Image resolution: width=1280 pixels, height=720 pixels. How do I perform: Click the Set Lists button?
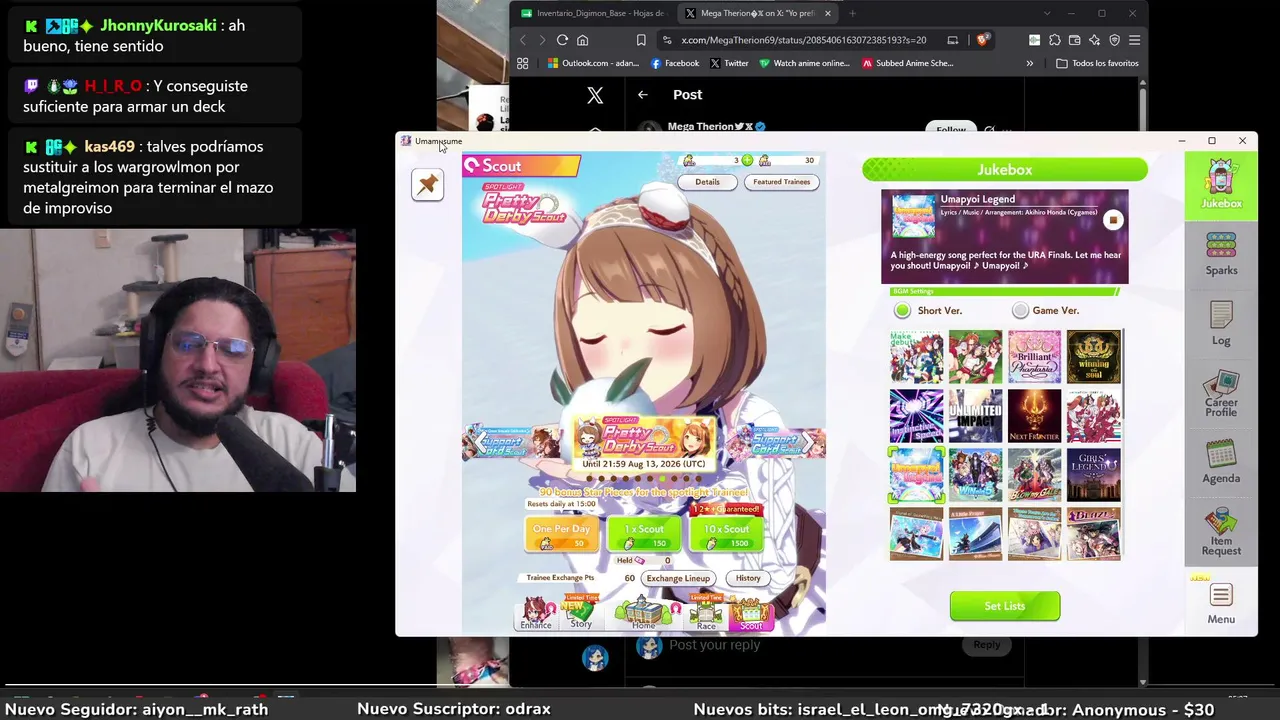(x=1005, y=606)
